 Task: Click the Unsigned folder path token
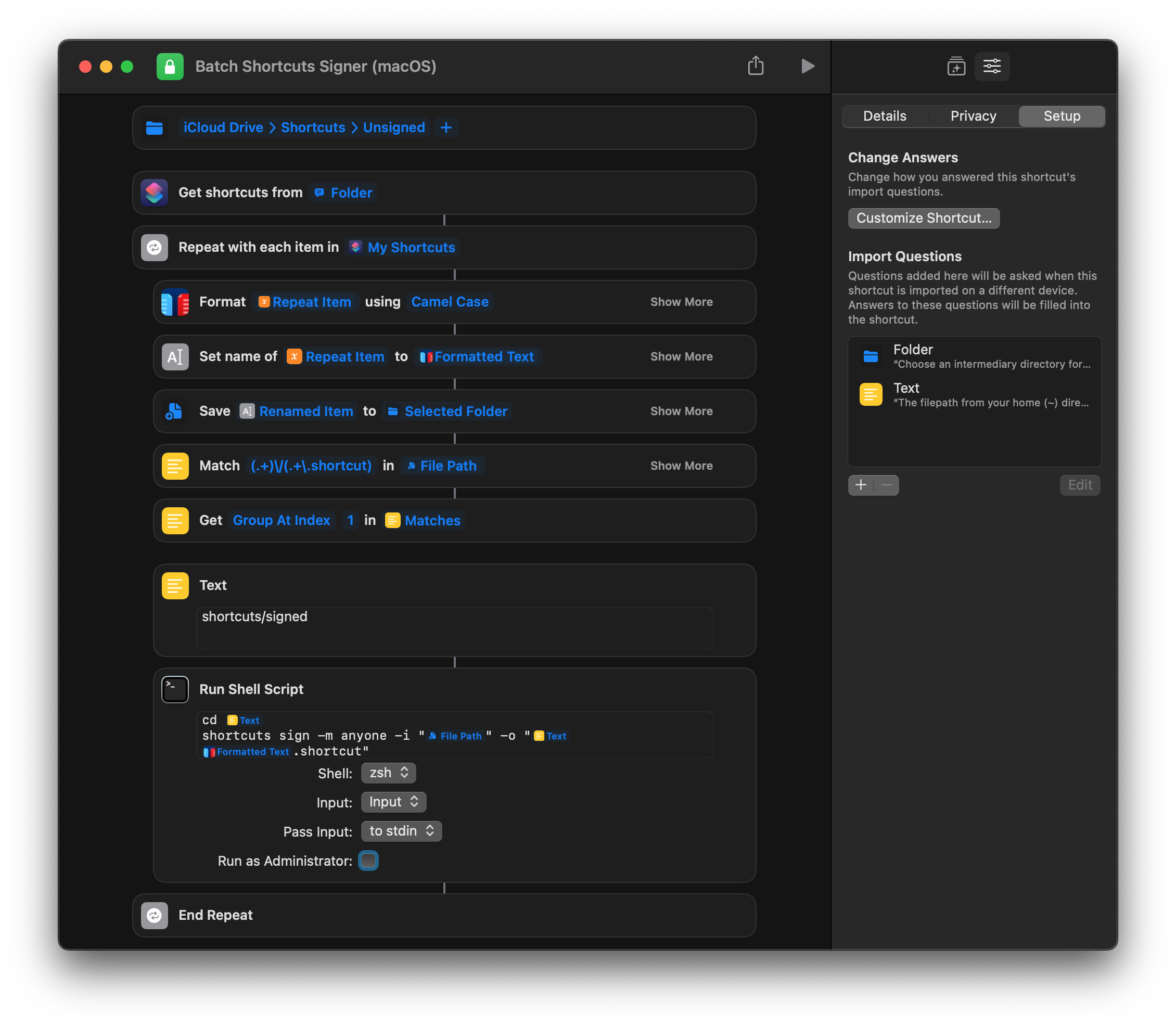pos(394,127)
